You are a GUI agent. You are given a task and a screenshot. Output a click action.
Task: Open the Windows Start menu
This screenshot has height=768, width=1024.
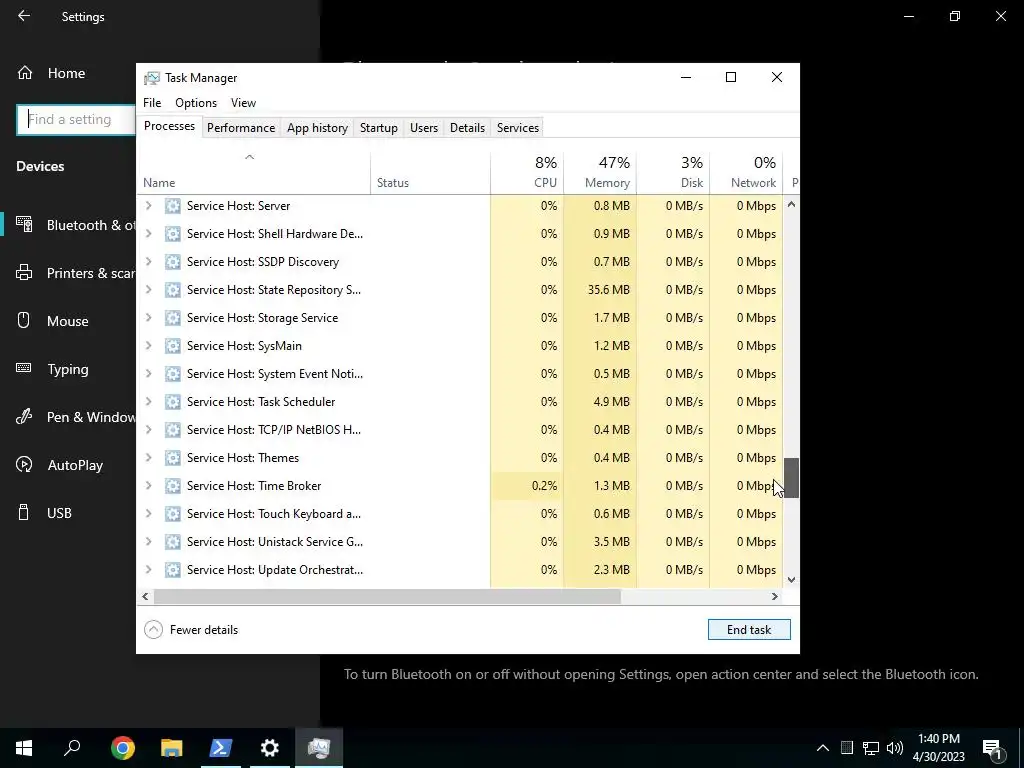coord(24,748)
